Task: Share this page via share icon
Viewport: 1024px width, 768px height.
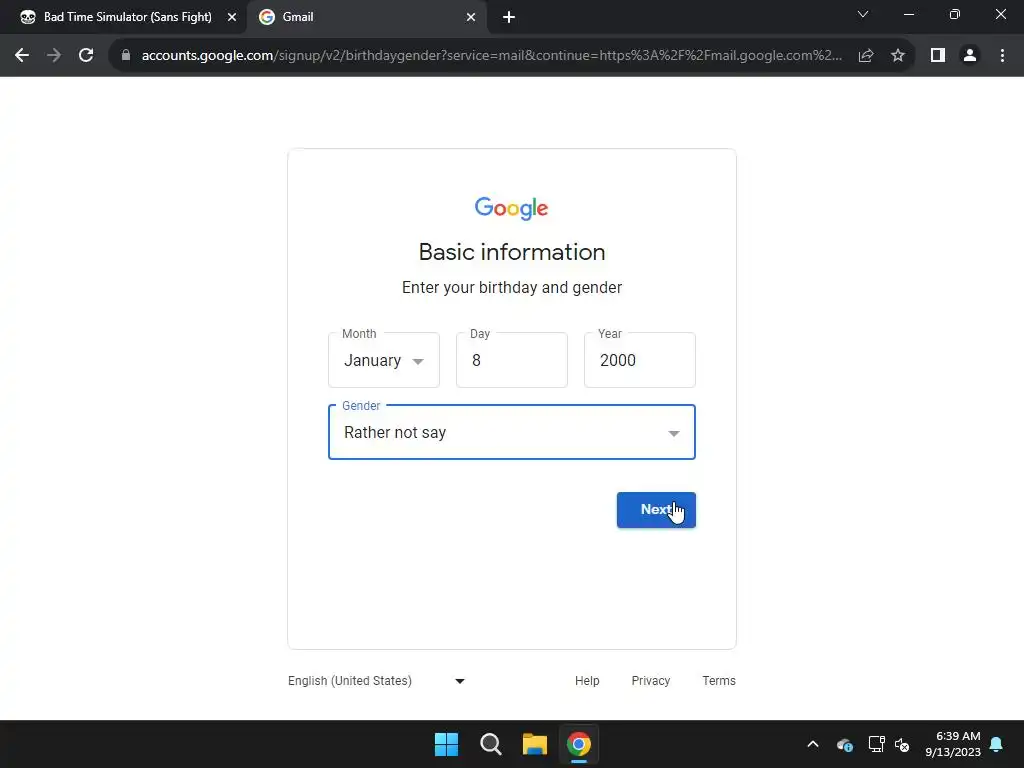Action: point(866,56)
